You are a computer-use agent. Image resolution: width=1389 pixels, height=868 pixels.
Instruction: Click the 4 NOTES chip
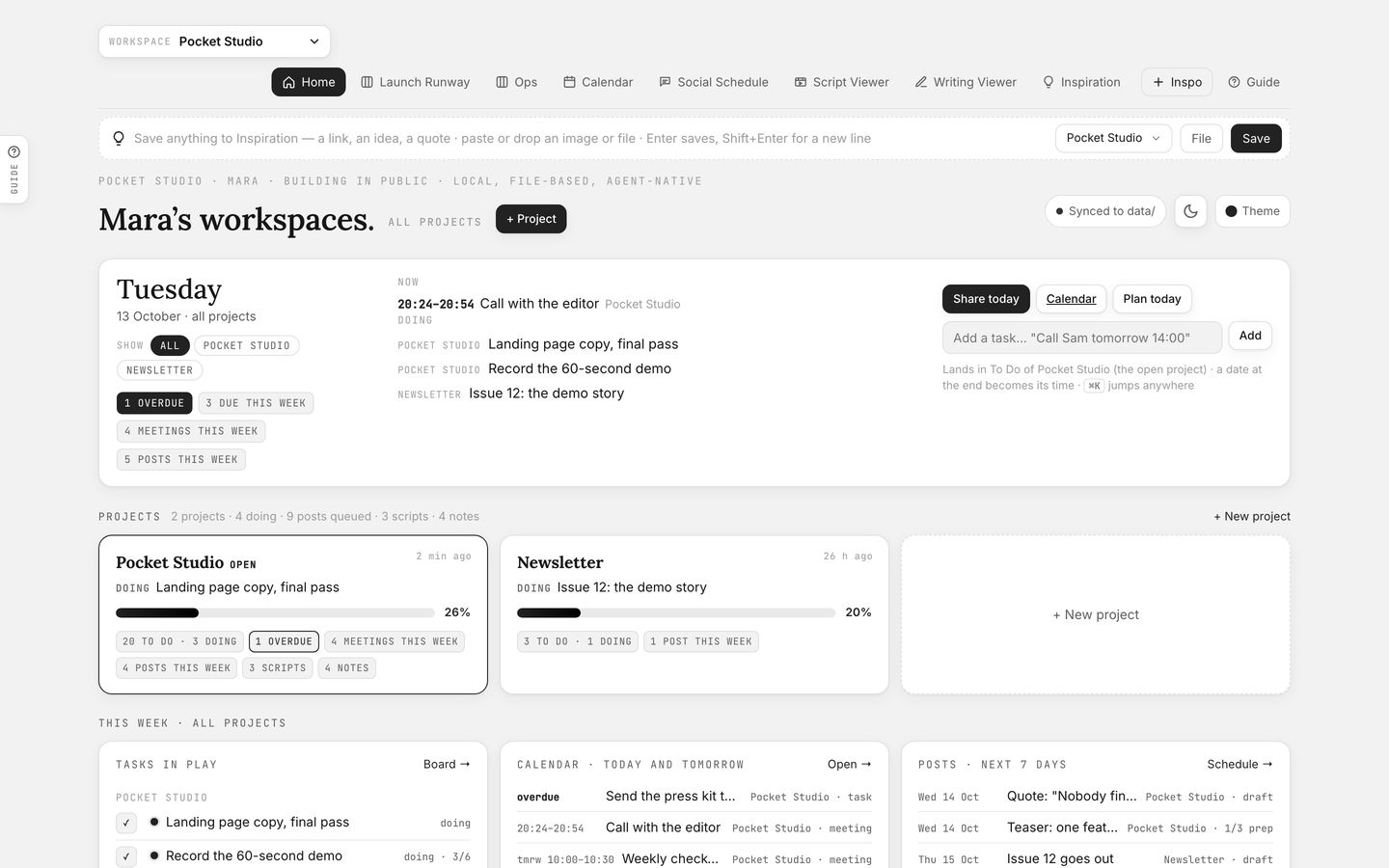(346, 667)
